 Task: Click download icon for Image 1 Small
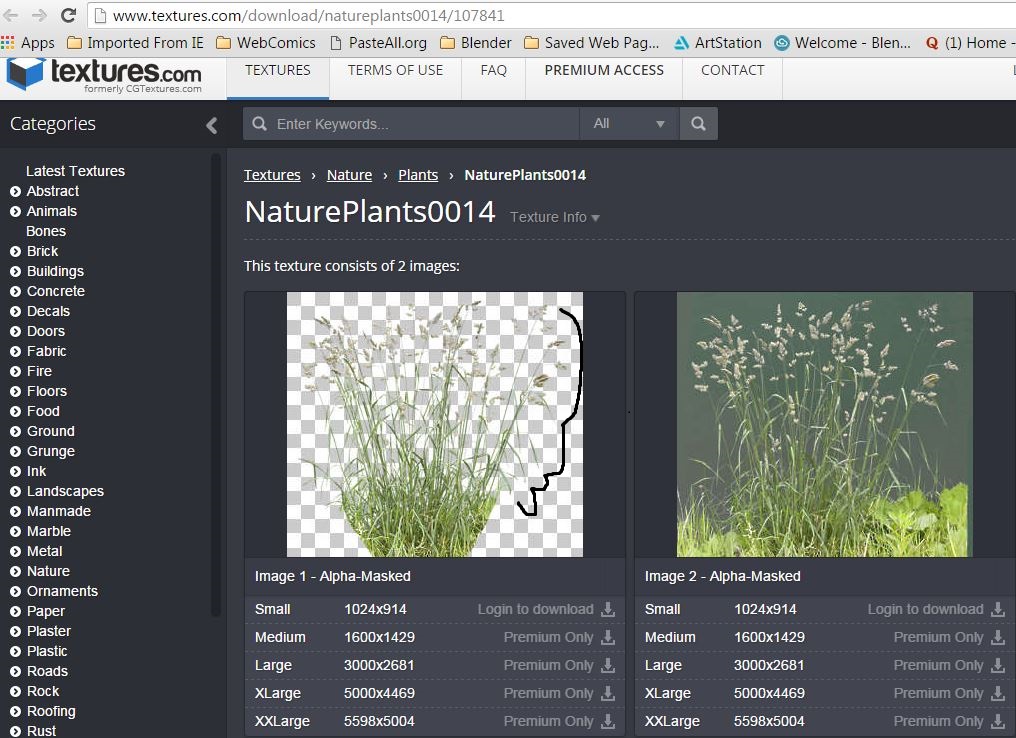[608, 609]
